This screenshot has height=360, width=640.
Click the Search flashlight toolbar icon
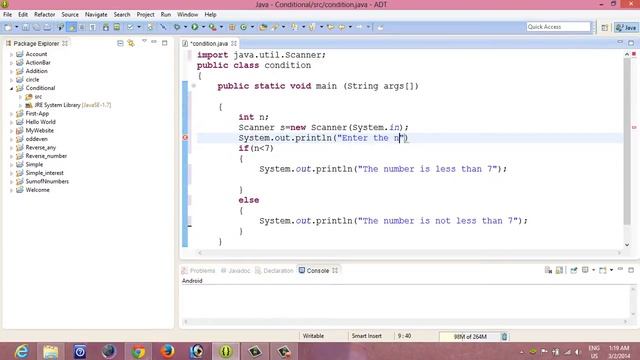[x=275, y=27]
